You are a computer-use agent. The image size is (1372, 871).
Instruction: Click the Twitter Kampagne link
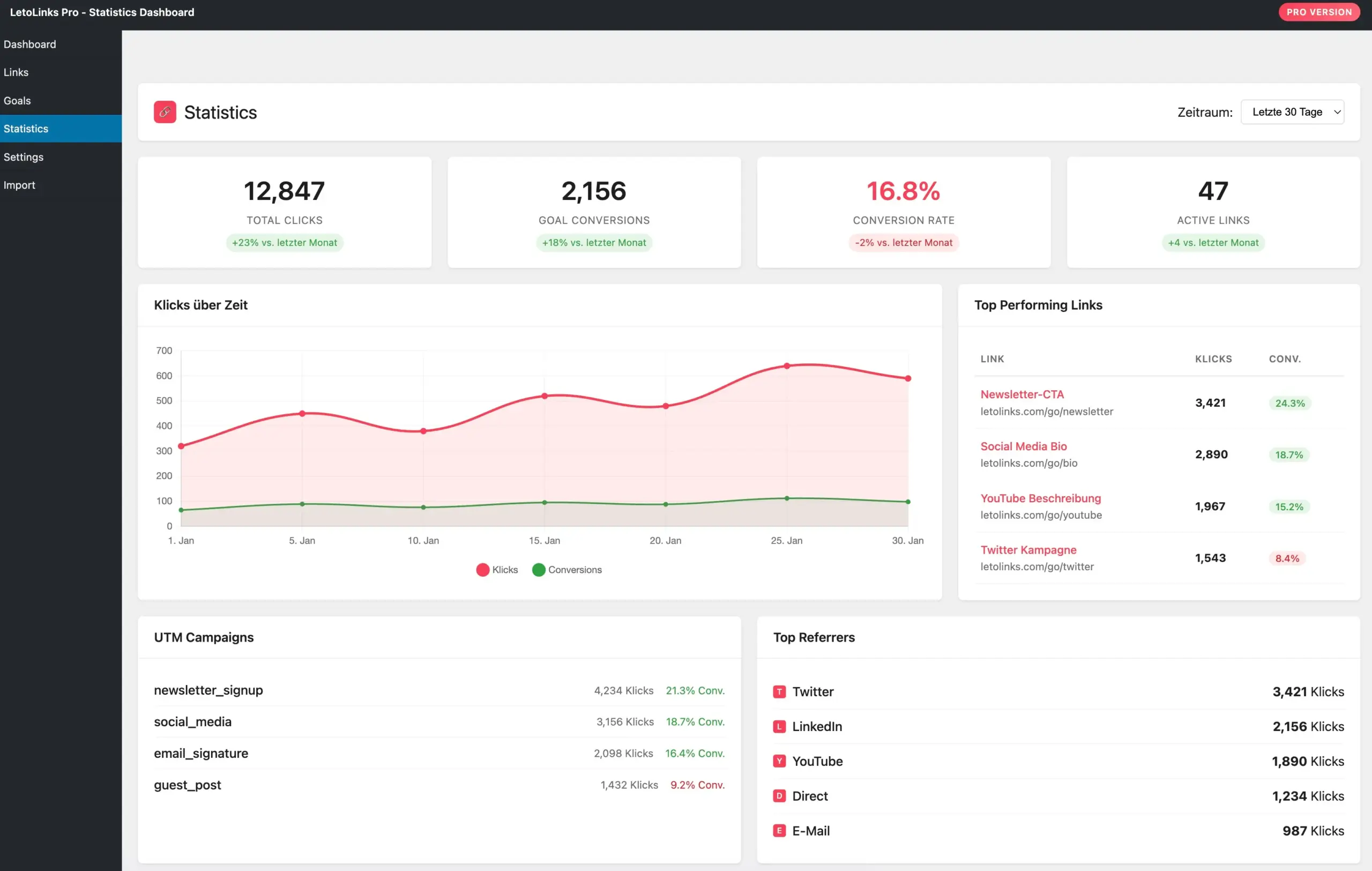coord(1028,550)
